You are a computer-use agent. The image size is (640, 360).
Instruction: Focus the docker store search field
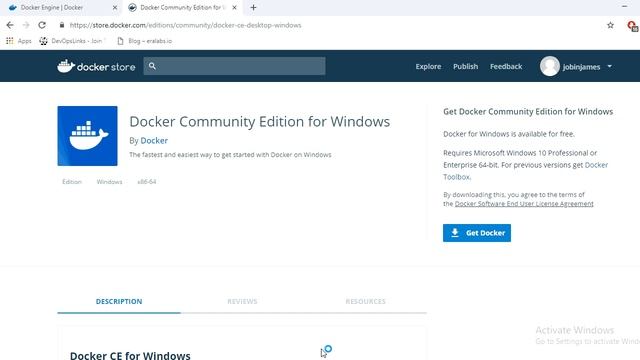click(234, 66)
